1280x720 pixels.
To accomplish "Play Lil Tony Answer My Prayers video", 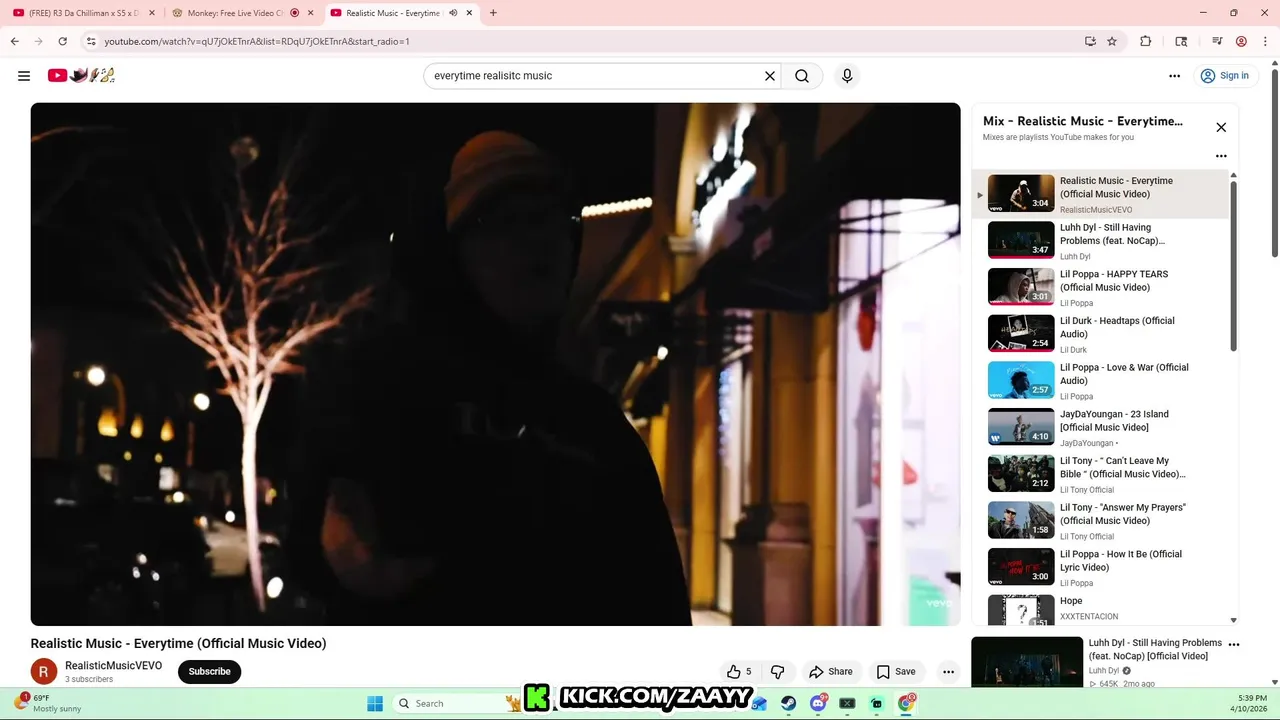I will click(x=1100, y=520).
